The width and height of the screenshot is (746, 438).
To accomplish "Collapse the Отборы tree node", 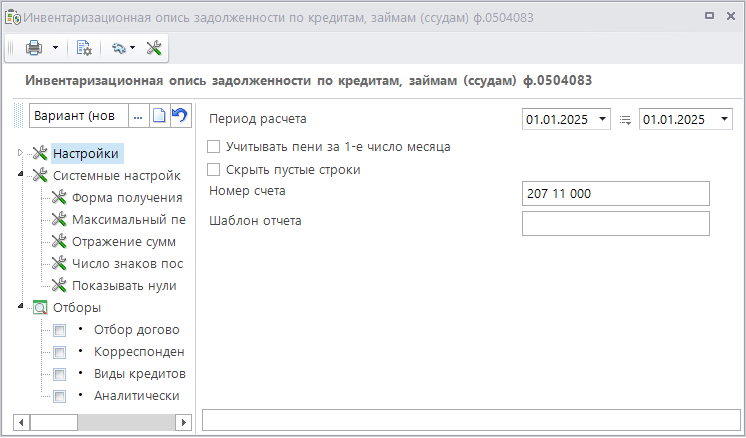I will [20, 306].
